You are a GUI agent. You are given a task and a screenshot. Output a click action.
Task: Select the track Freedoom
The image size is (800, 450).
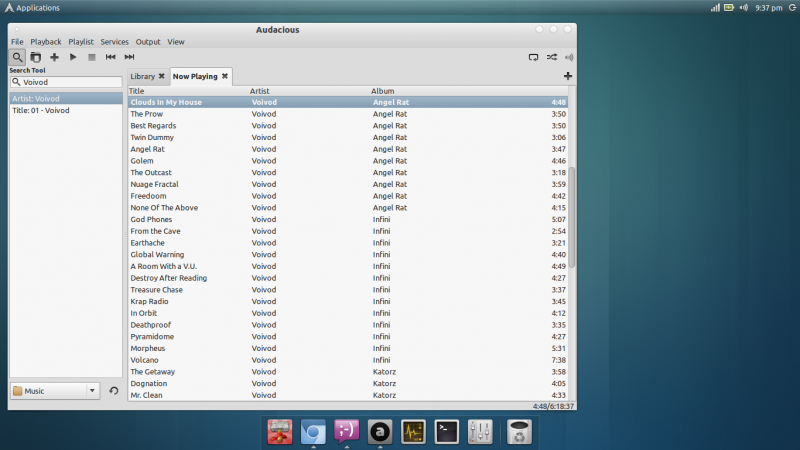coord(347,196)
